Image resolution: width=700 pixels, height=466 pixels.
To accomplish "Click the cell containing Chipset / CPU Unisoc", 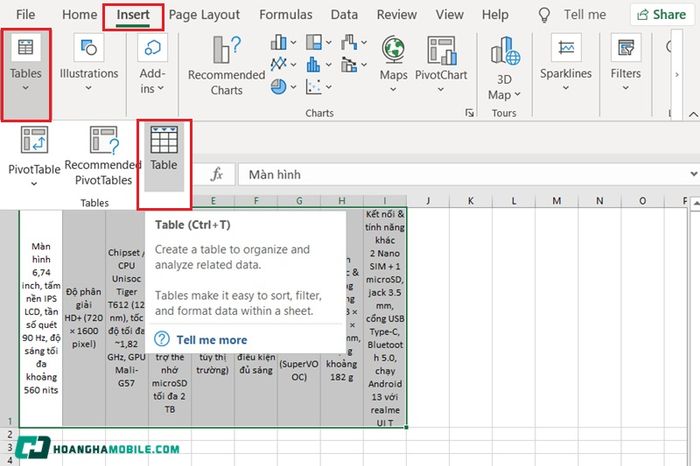I will click(127, 318).
